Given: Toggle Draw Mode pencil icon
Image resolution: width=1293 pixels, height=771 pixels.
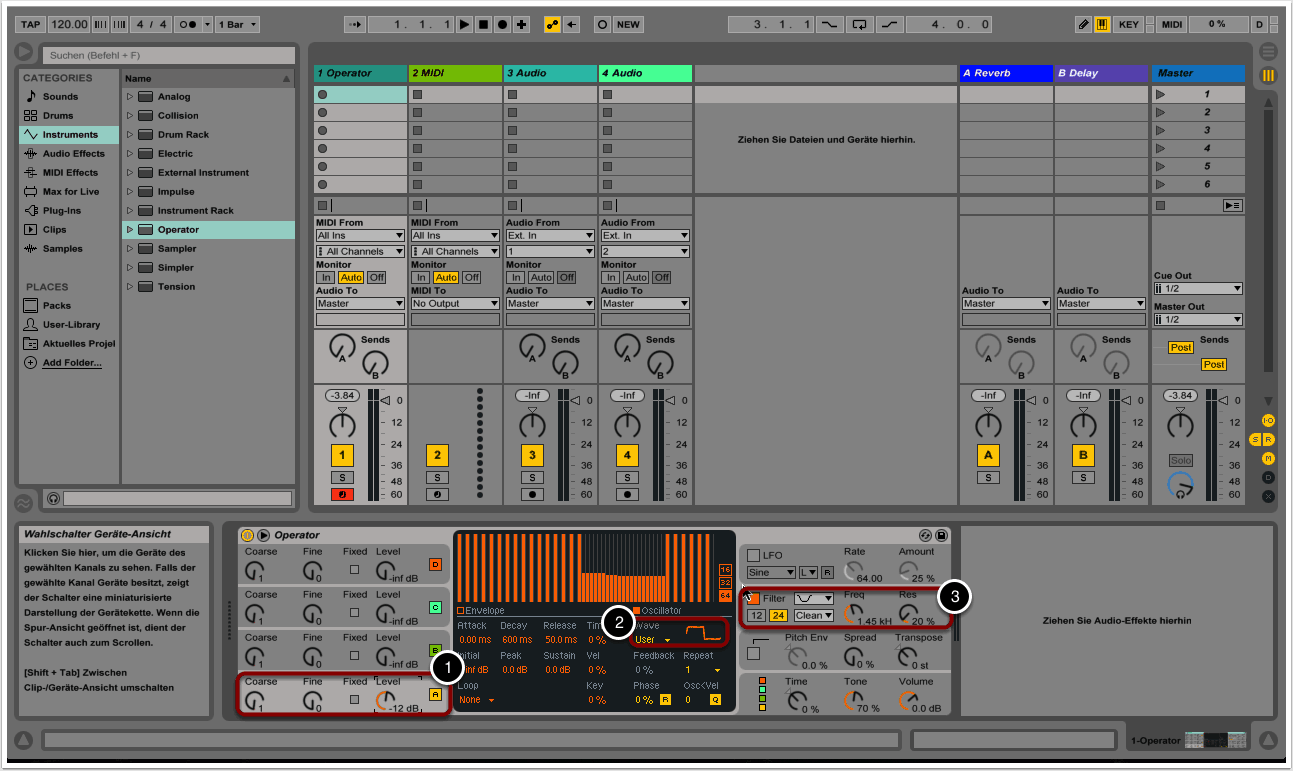Looking at the screenshot, I should (x=1083, y=24).
